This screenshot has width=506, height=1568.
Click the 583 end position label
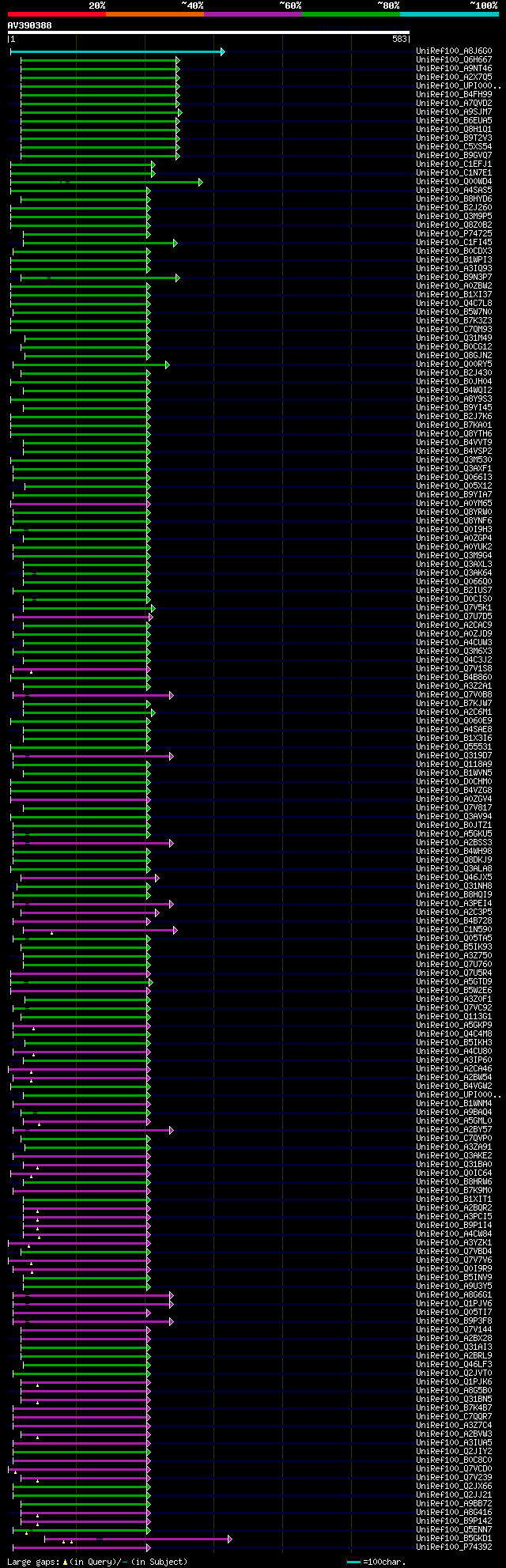click(399, 39)
